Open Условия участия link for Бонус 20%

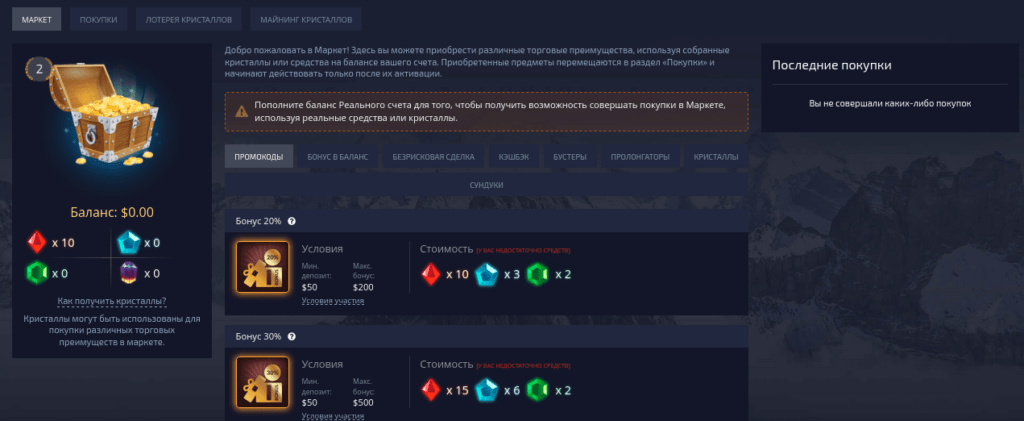333,301
